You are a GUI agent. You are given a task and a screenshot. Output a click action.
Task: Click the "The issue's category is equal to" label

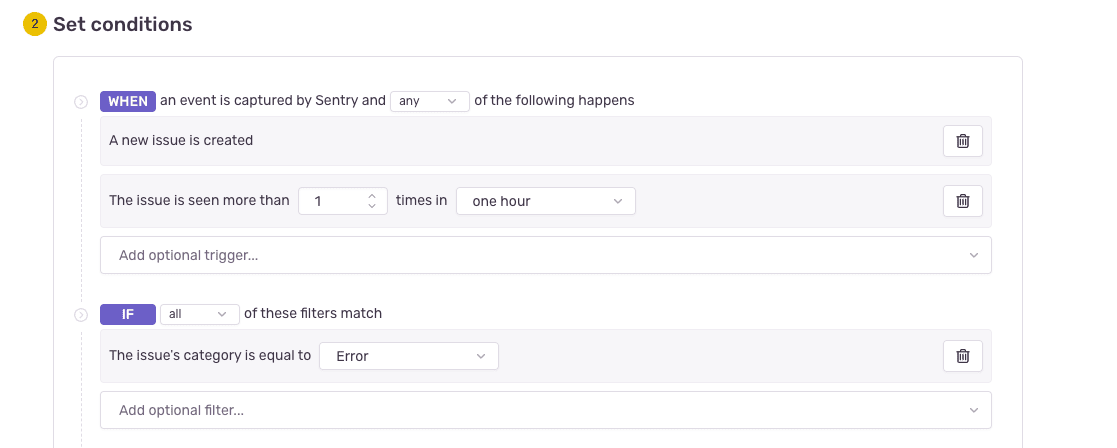(210, 356)
